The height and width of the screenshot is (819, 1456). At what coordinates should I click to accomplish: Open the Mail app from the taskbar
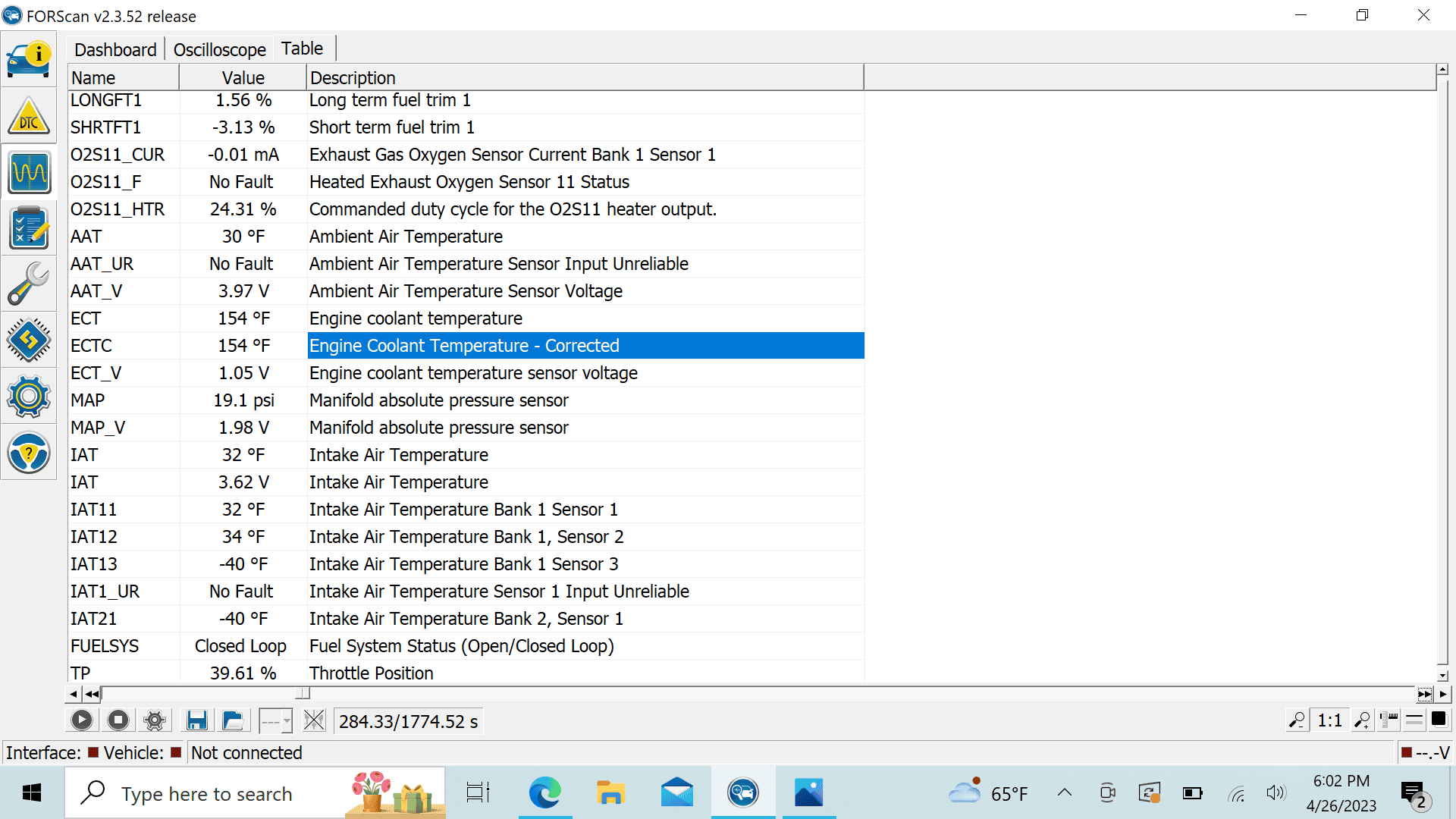click(x=676, y=793)
